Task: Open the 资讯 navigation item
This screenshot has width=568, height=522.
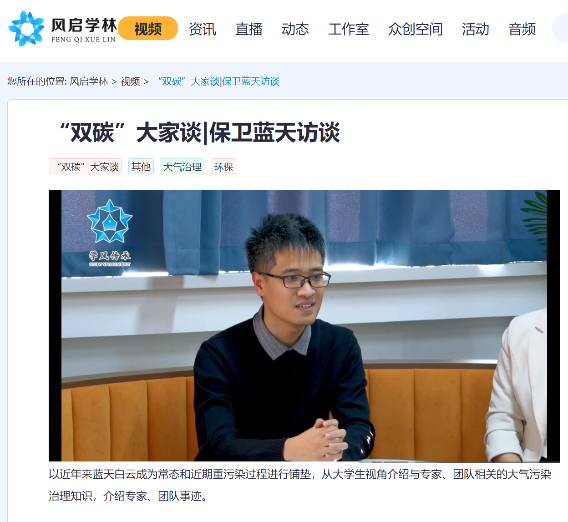Action: tap(202, 29)
